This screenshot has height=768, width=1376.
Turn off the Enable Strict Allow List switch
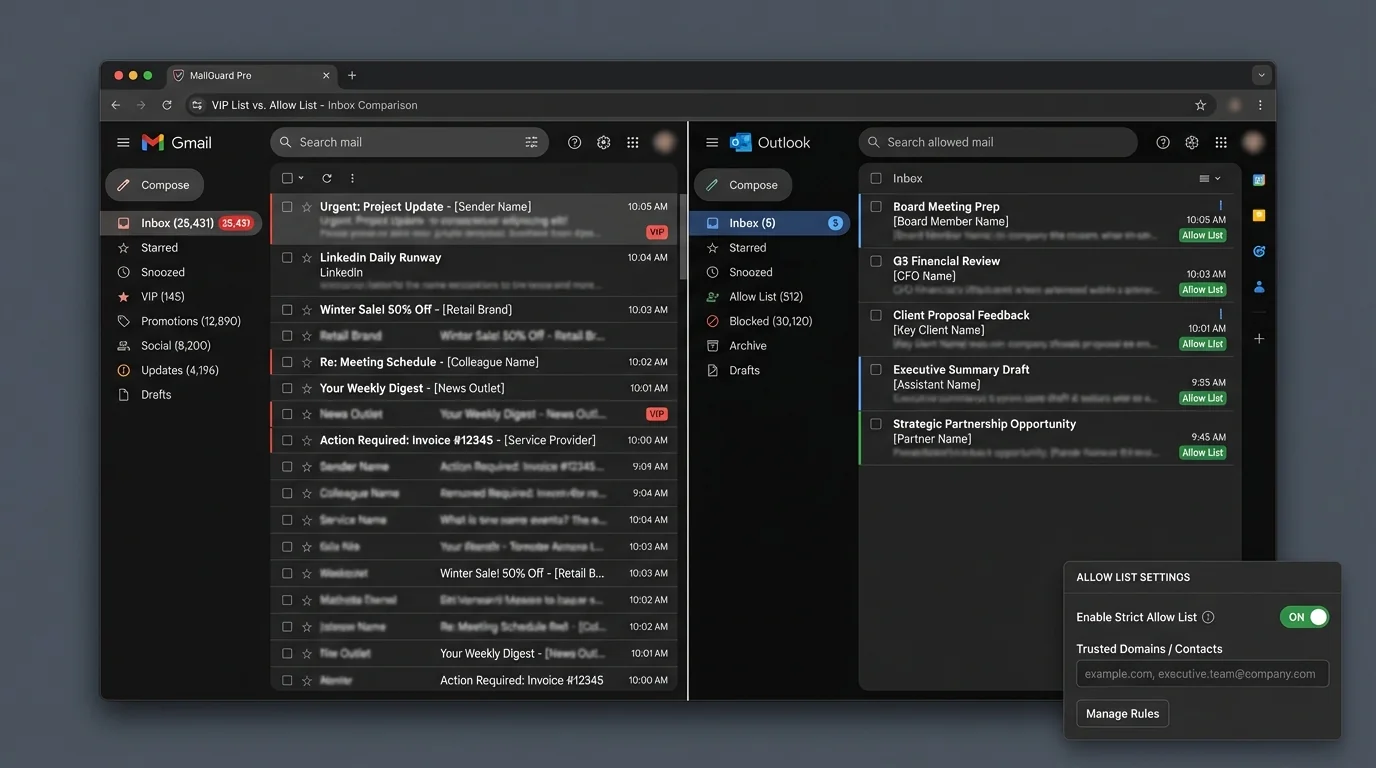(1304, 617)
